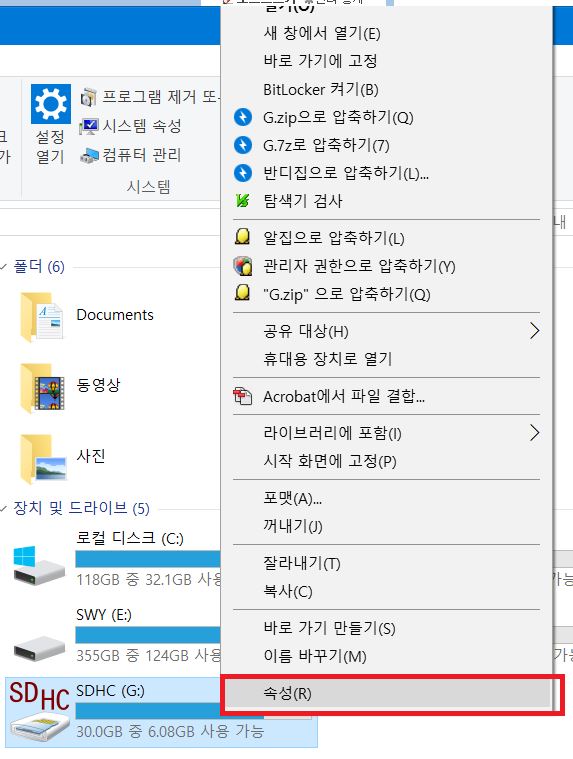Click the ALZip egg icon beside 알집으로 압축하기

[242, 237]
